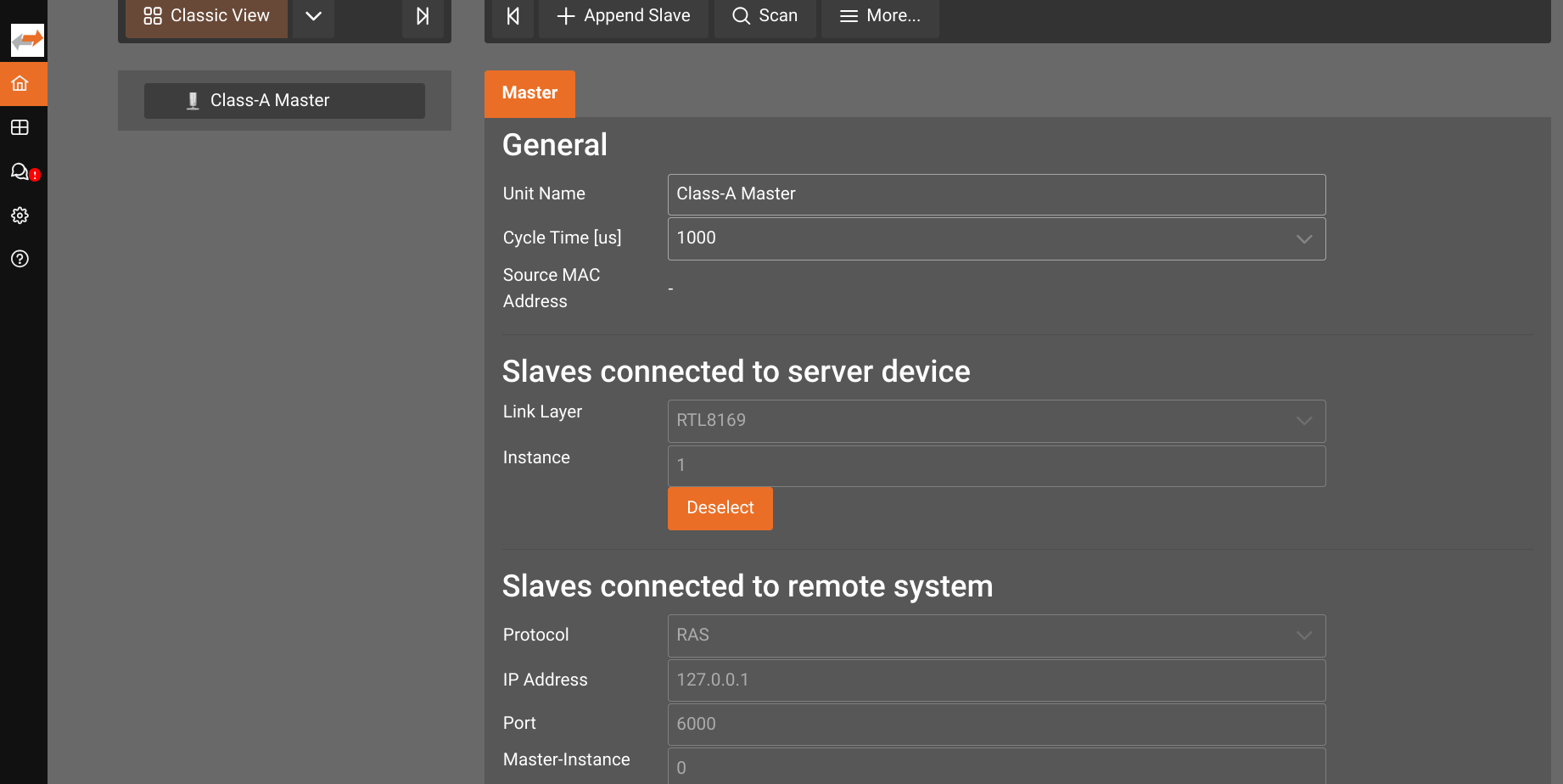
Task: Click the Port field showing 6000
Action: [x=996, y=724]
